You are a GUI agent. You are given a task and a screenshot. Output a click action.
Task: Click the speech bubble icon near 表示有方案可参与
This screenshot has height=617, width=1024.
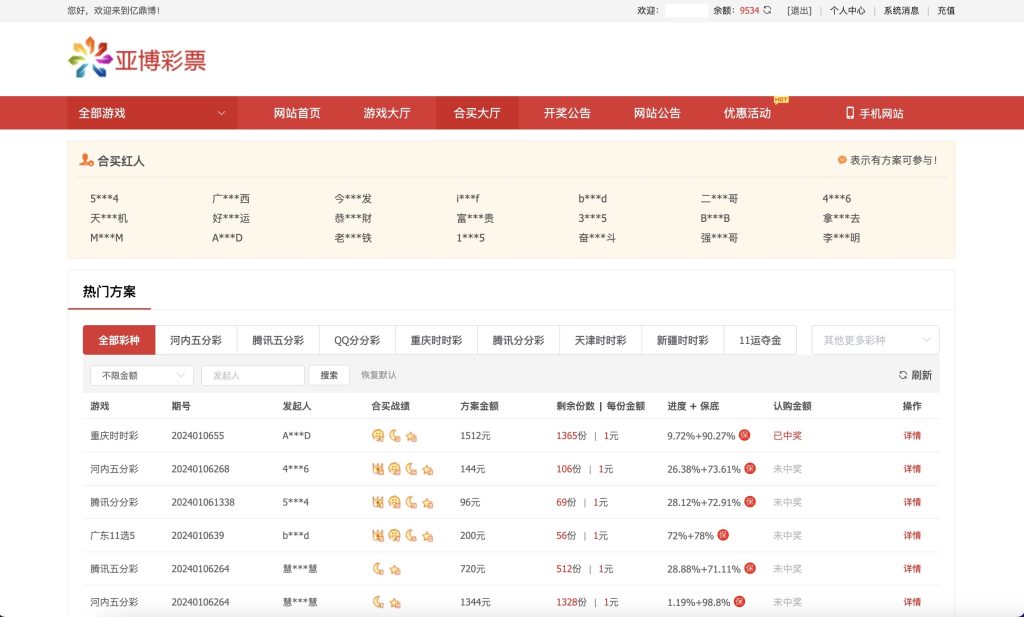click(843, 160)
